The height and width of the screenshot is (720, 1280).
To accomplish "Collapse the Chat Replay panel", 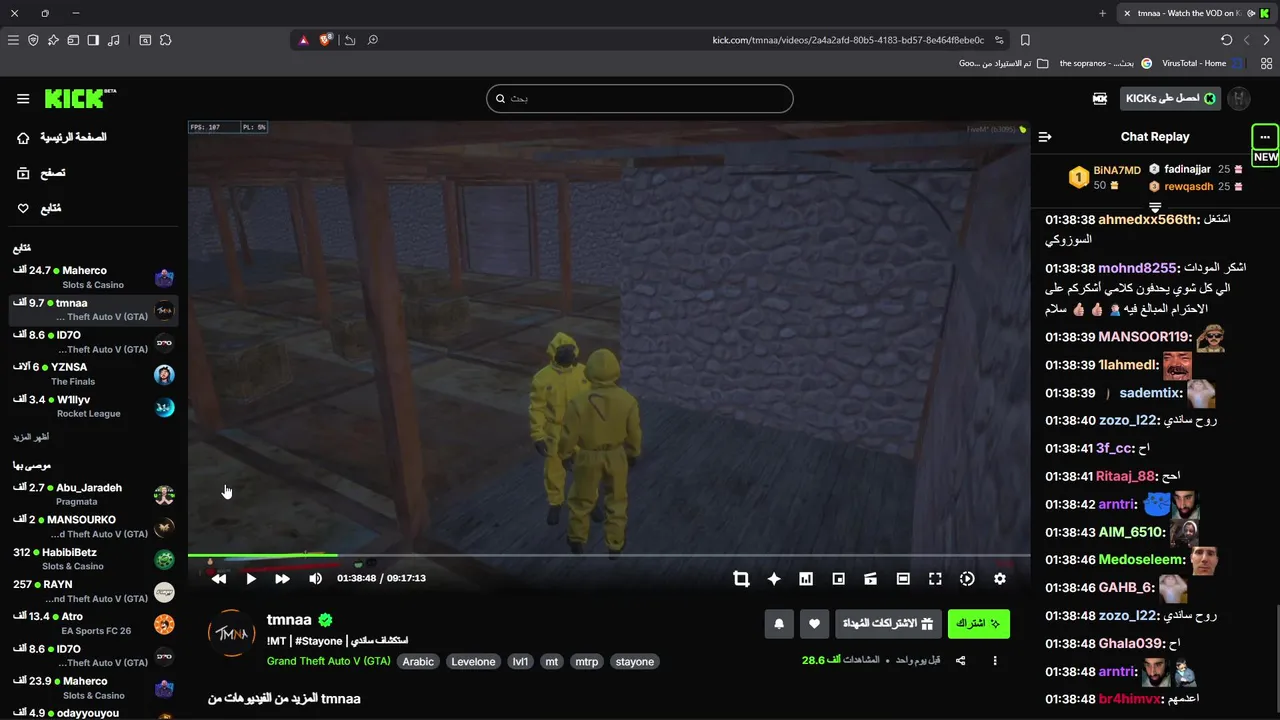I will pyautogui.click(x=1045, y=137).
